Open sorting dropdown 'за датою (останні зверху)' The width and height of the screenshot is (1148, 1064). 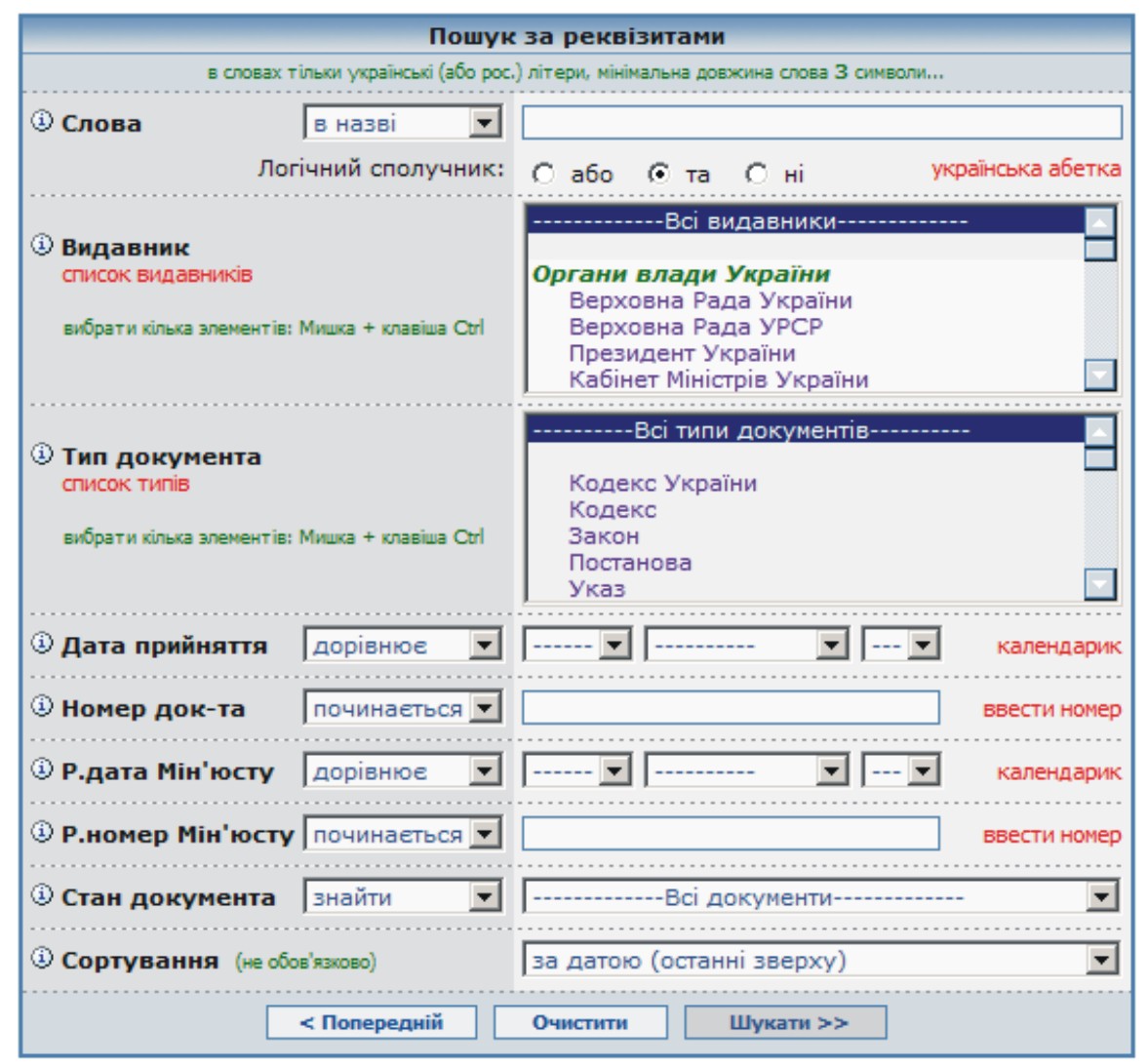[x=820, y=960]
